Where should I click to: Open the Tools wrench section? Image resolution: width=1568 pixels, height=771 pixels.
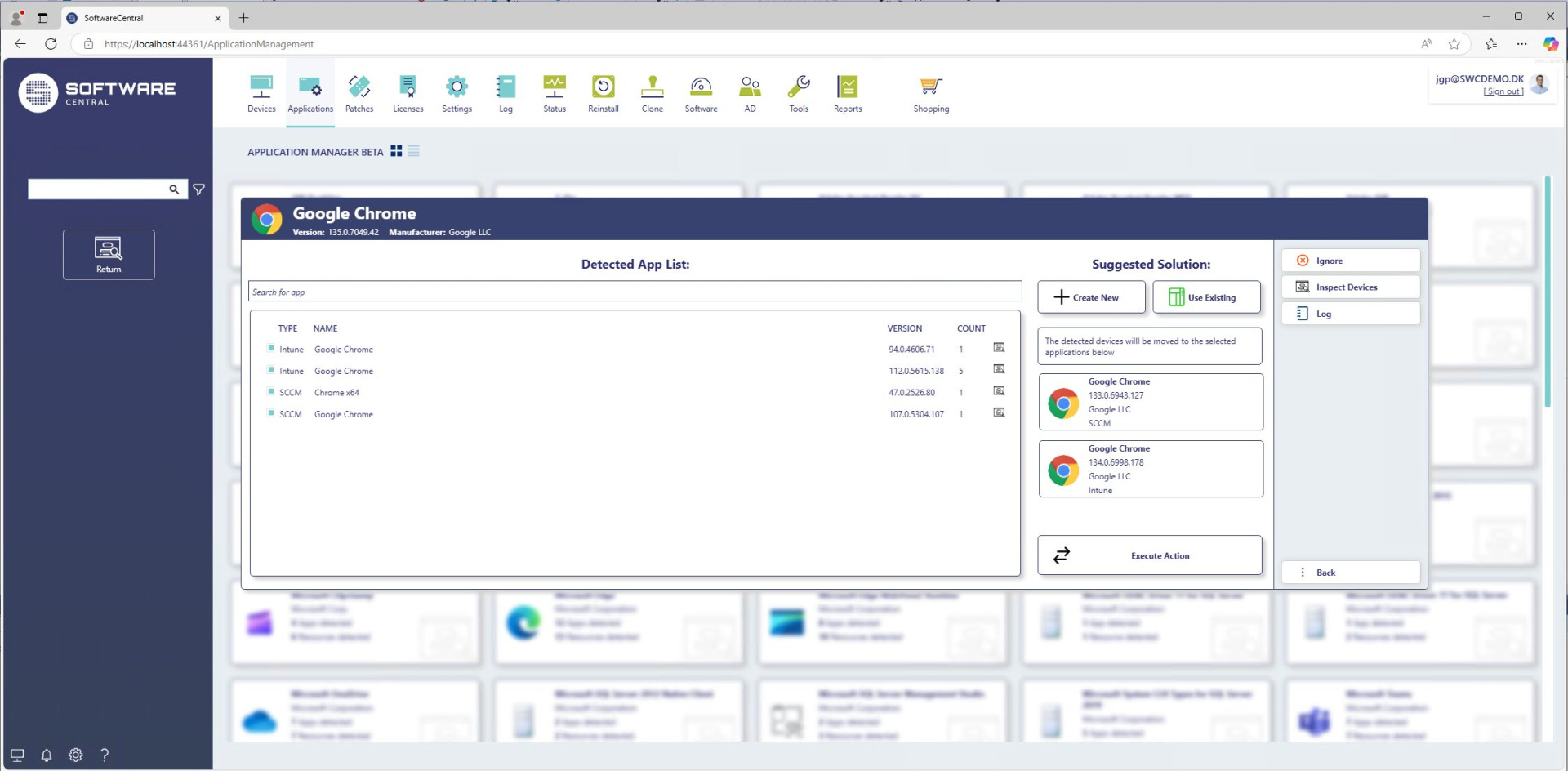pyautogui.click(x=799, y=93)
